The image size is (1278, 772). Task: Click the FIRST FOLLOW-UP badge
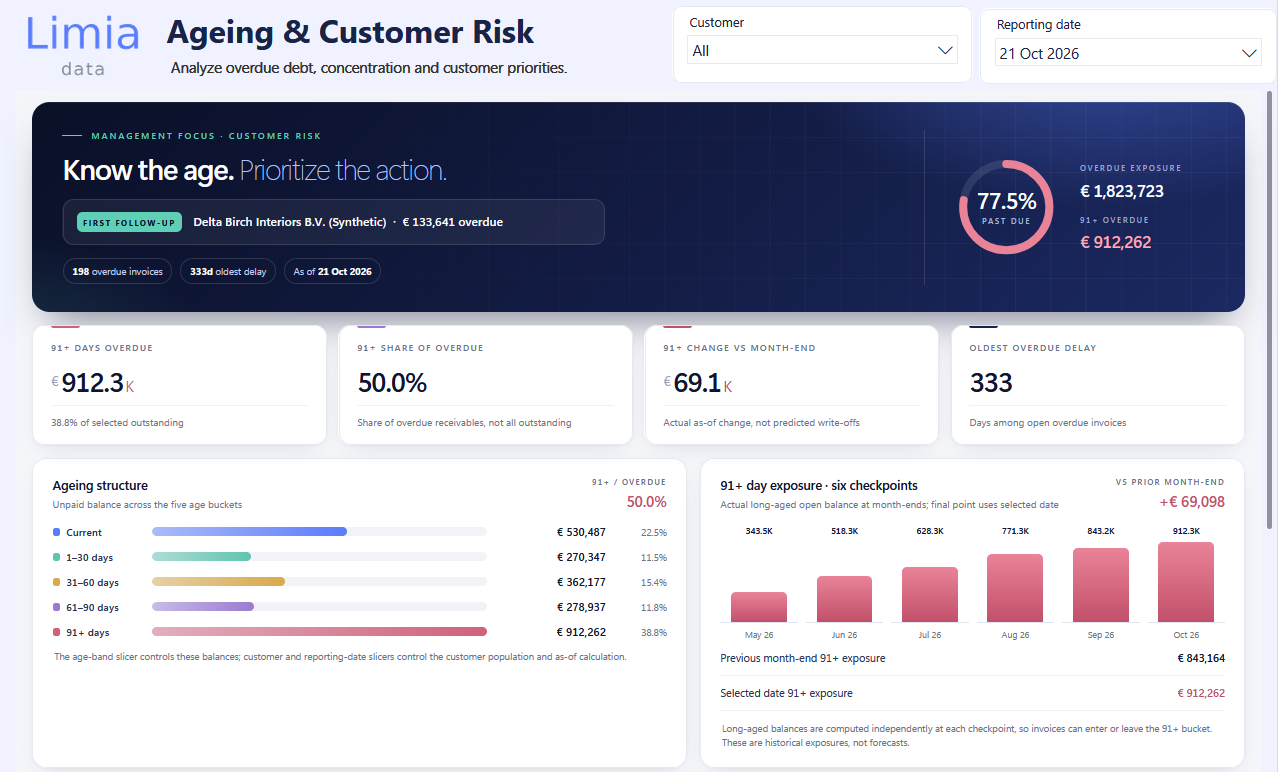point(129,222)
